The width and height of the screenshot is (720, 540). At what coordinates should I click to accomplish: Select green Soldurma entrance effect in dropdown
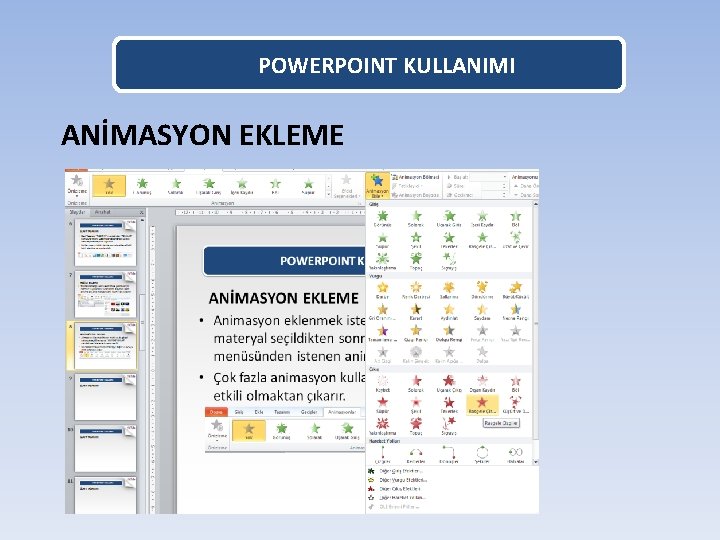(x=416, y=219)
